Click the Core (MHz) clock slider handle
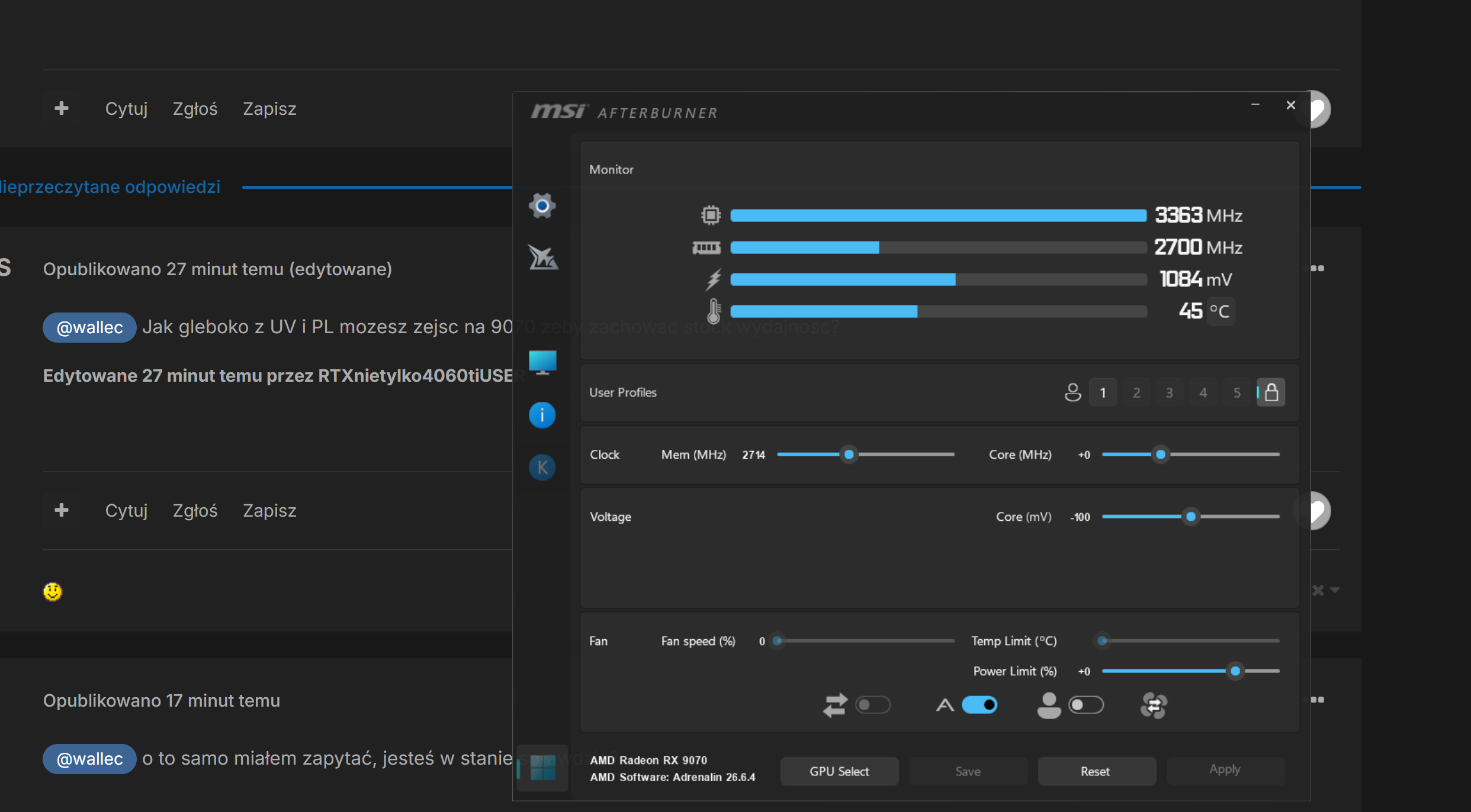This screenshot has height=812, width=1471. 1161,455
